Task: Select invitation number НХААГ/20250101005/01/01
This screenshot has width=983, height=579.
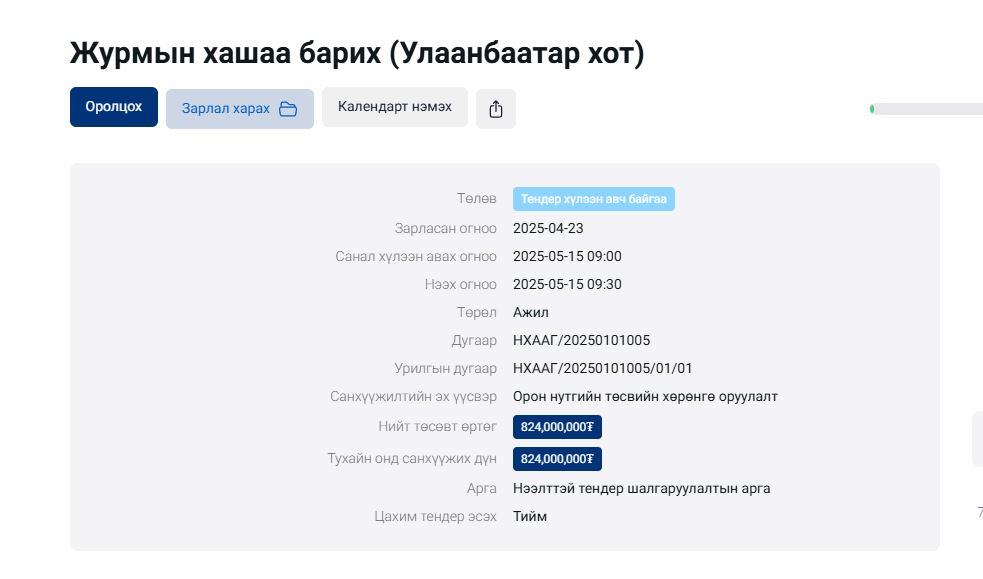Action: click(x=602, y=368)
